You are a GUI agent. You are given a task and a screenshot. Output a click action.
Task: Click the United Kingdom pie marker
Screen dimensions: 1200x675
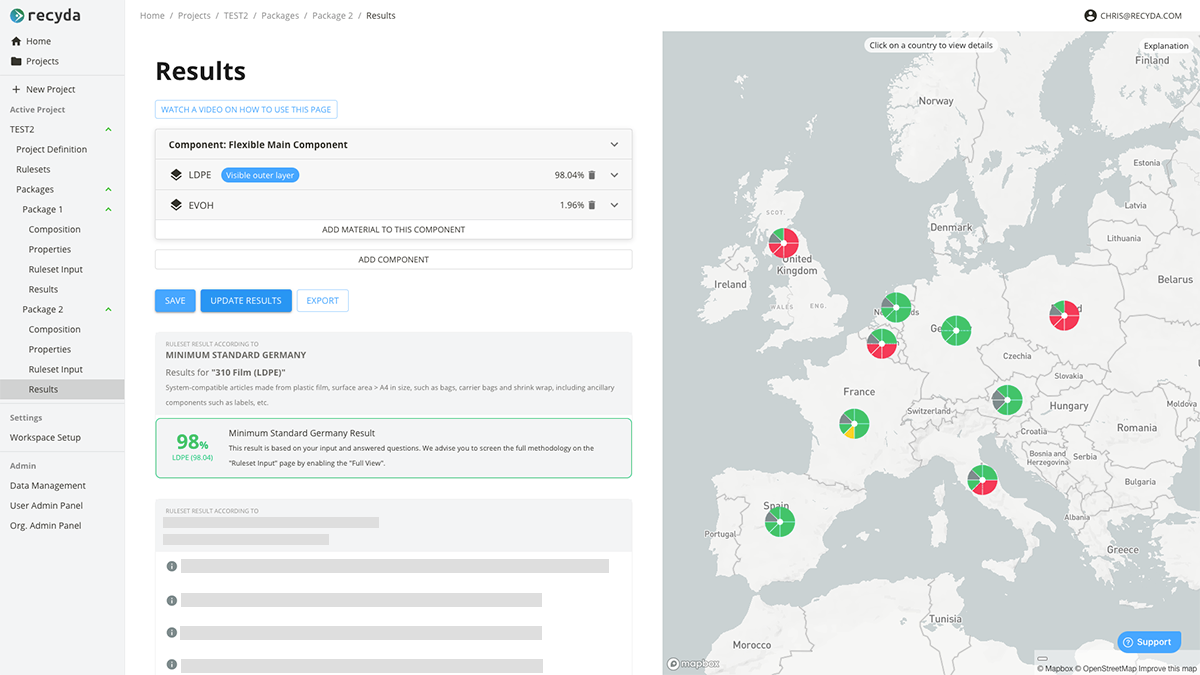(784, 243)
